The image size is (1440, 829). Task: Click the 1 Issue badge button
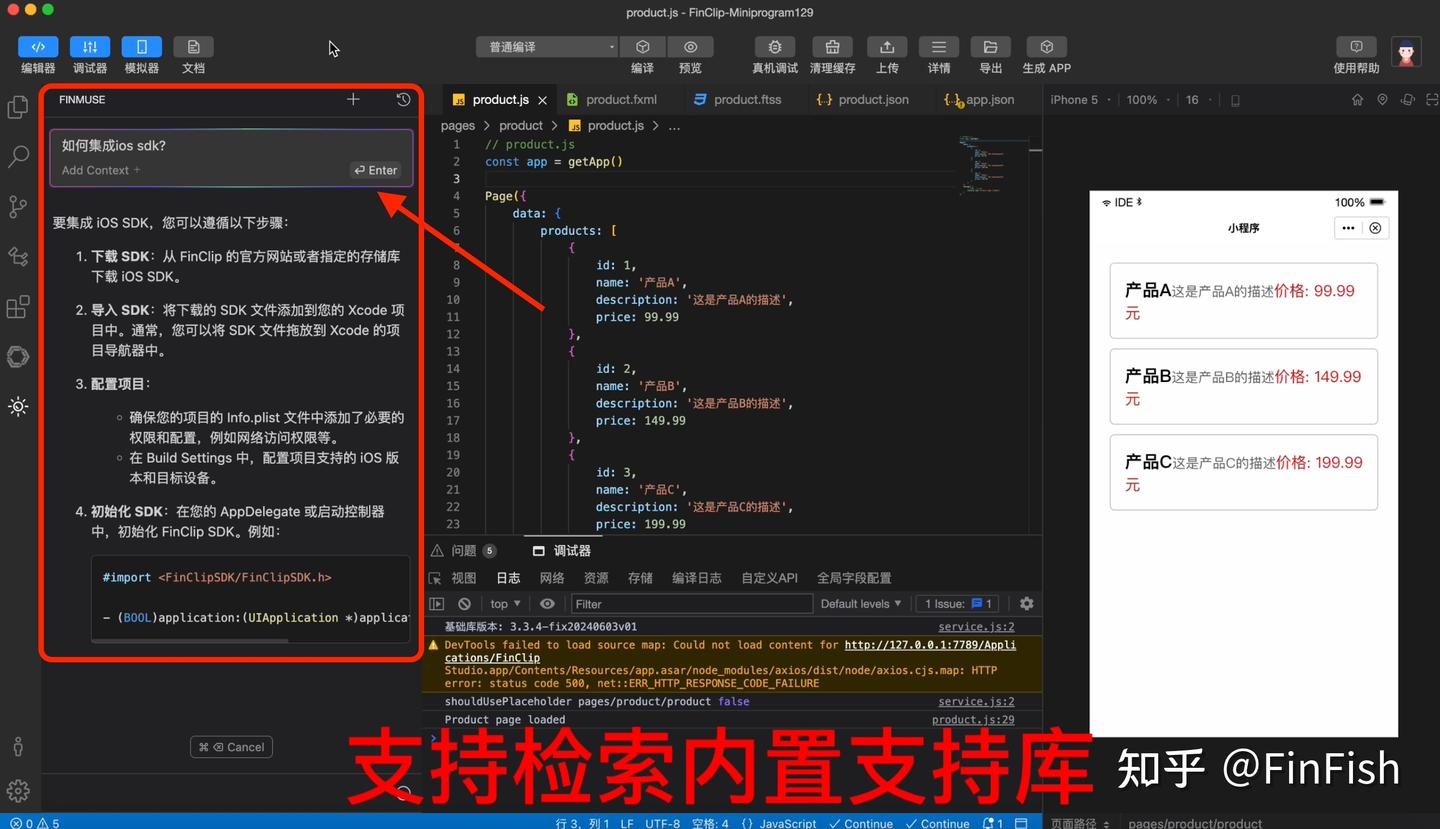(x=957, y=604)
